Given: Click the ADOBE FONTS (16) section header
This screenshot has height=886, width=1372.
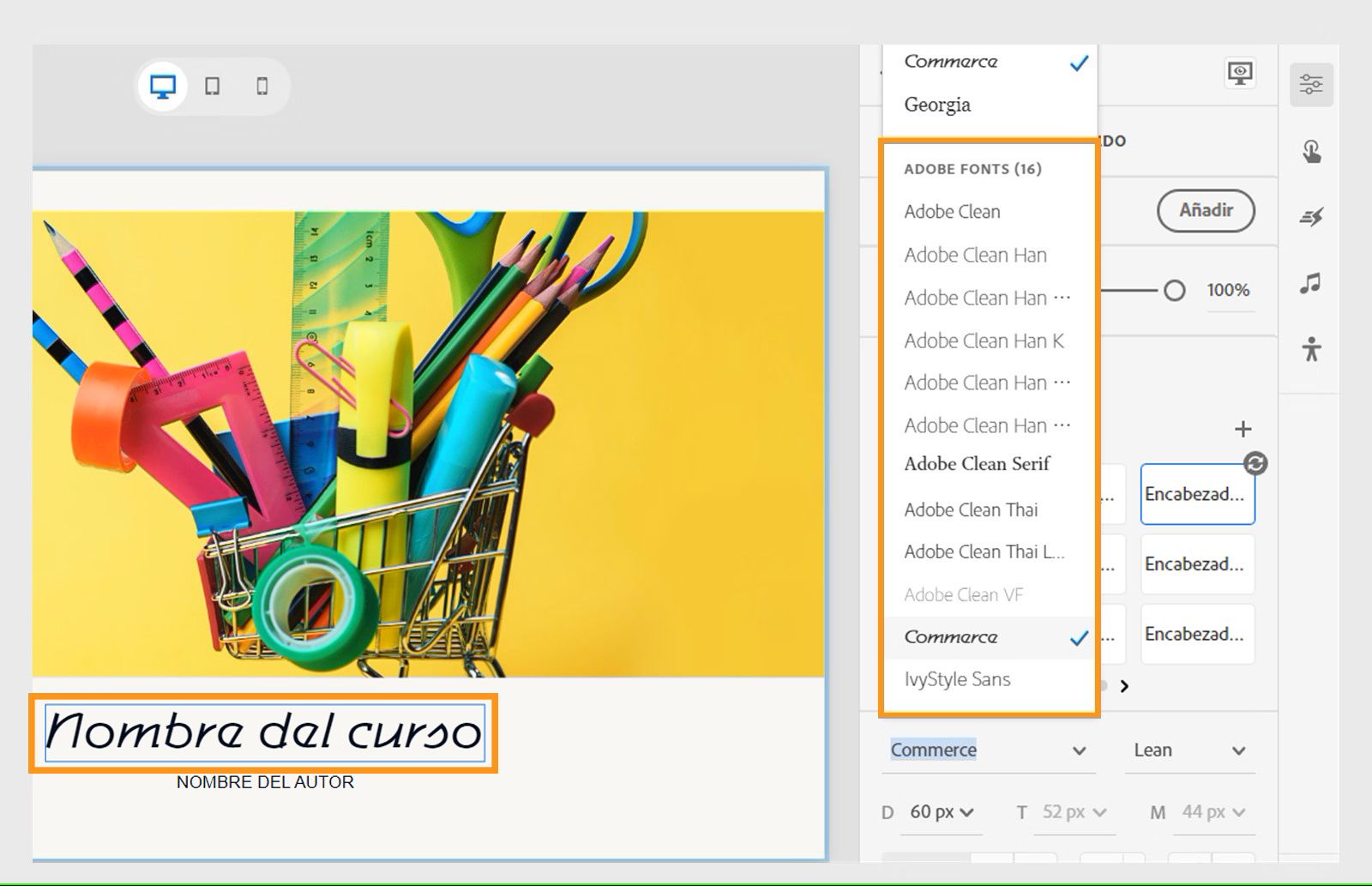Looking at the screenshot, I should pos(972,169).
